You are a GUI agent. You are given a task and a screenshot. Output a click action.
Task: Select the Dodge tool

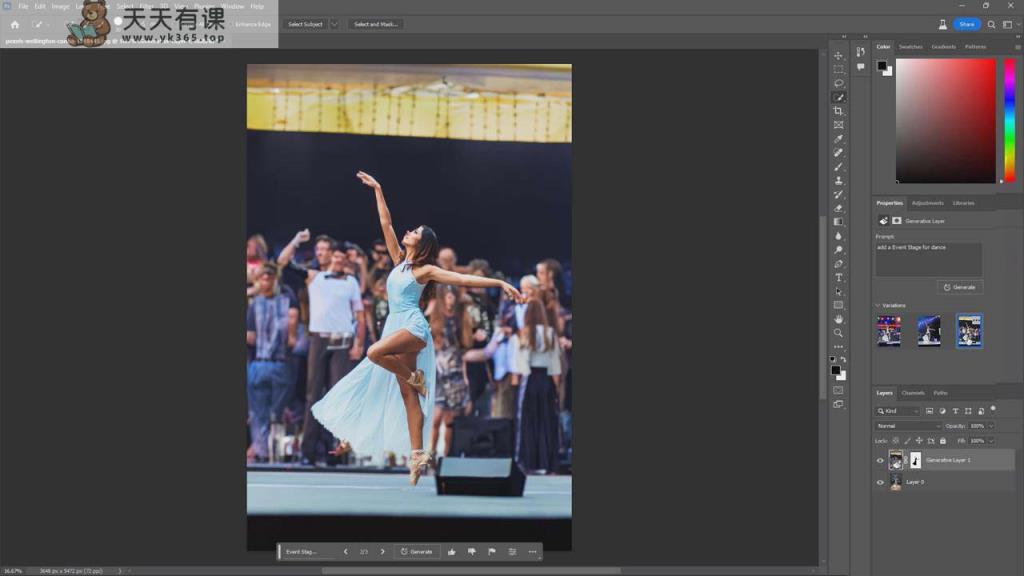click(x=839, y=250)
